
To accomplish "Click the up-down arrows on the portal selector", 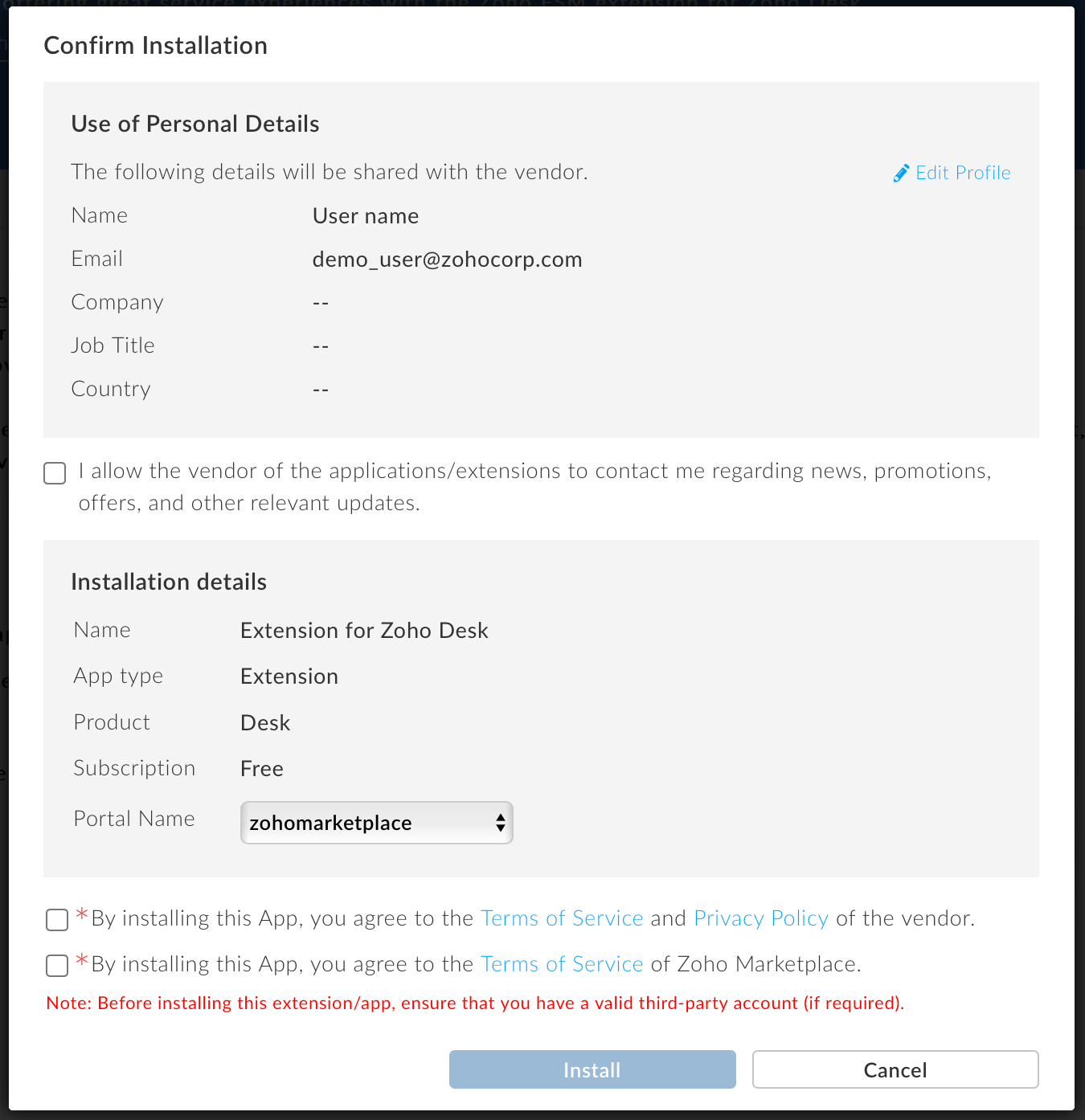I will pos(500,823).
